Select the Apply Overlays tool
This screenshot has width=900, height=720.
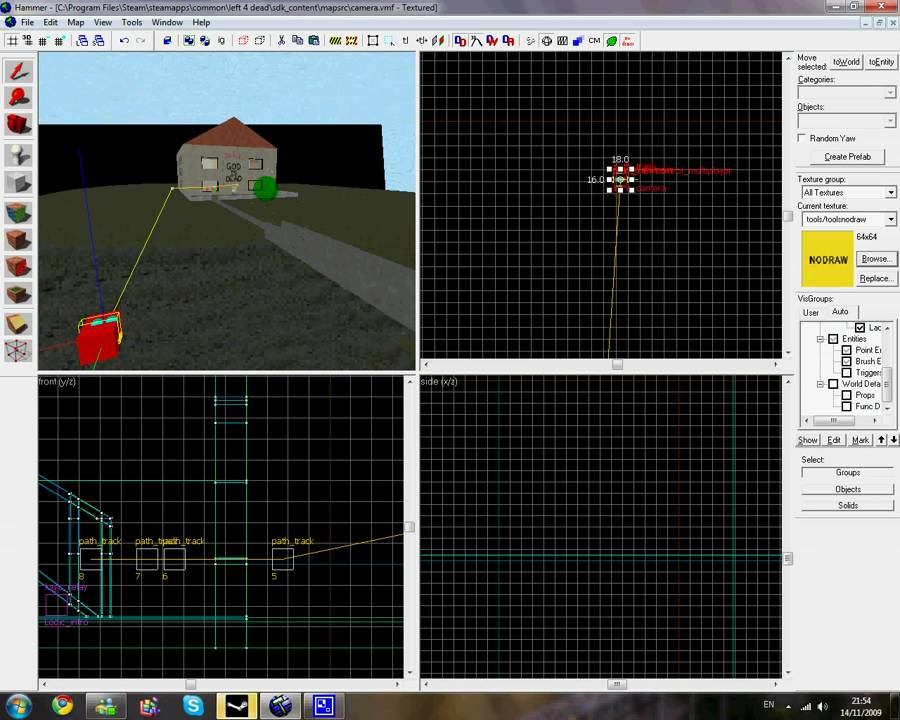pyautogui.click(x=18, y=293)
